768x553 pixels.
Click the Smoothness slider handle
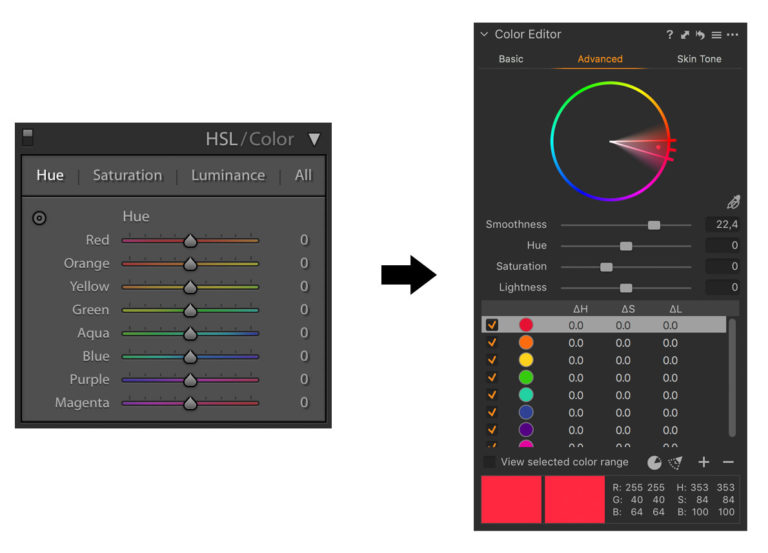(x=654, y=225)
